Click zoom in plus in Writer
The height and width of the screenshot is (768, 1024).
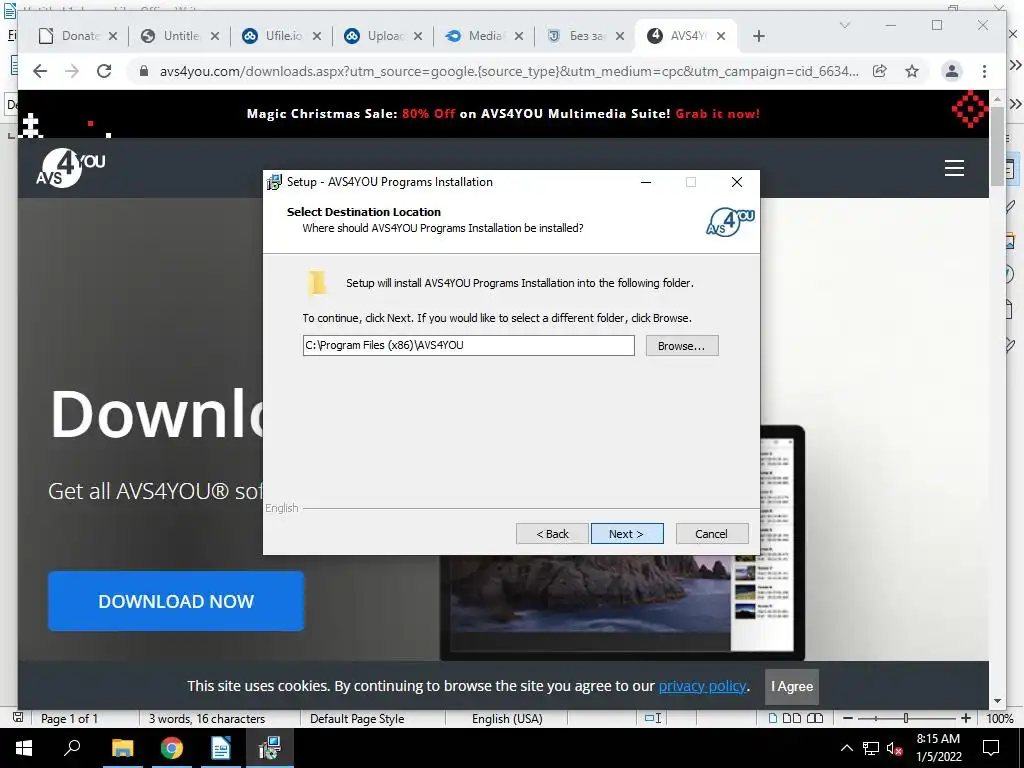pos(966,718)
